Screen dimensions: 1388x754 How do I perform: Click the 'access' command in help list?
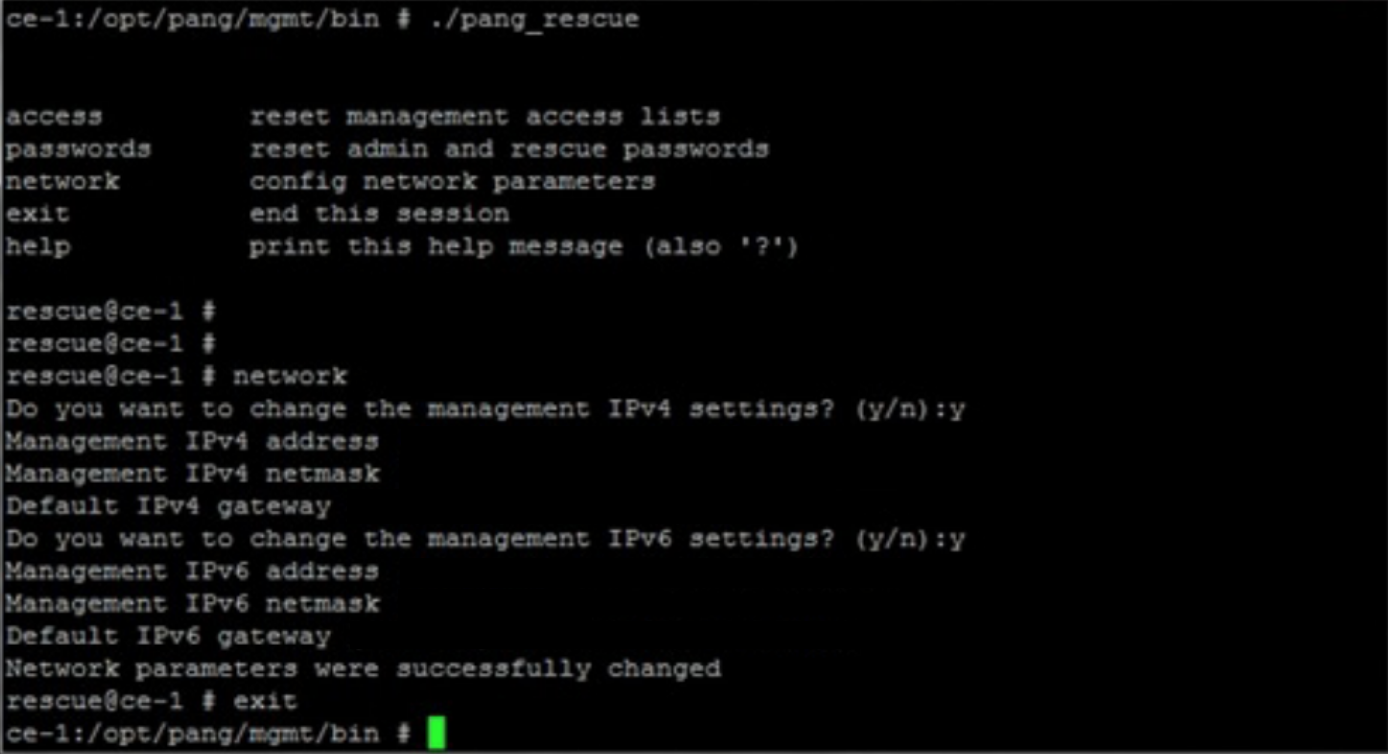(x=54, y=117)
